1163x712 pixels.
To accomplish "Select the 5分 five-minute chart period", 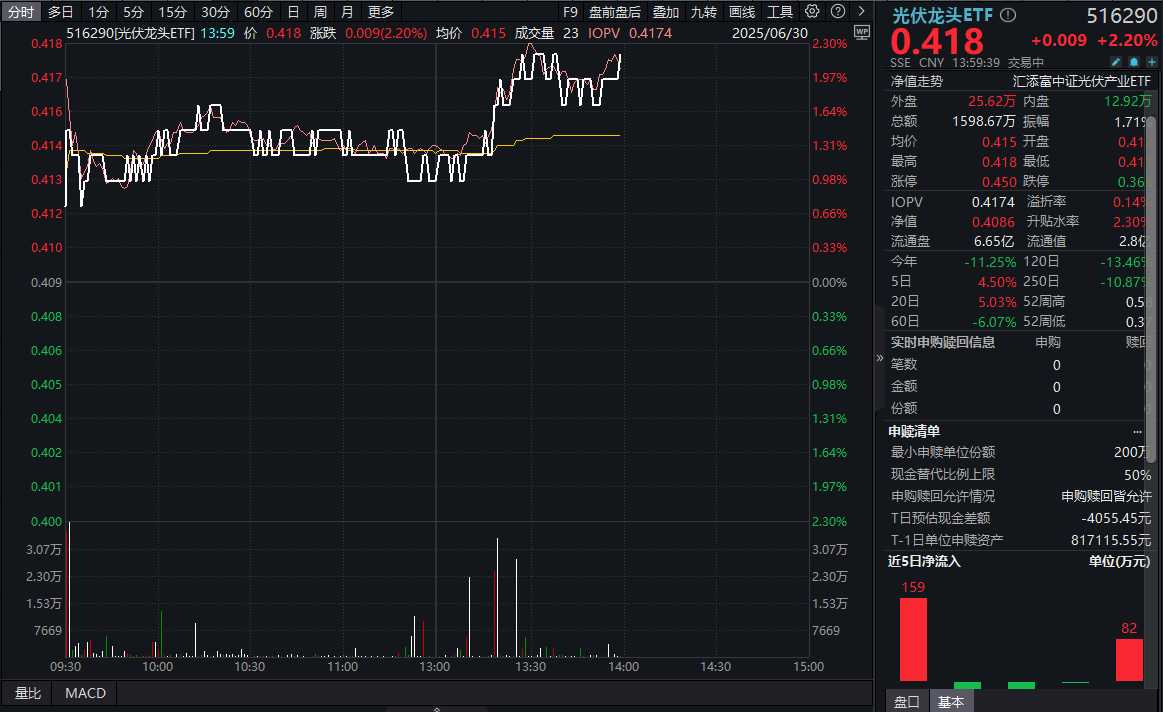I will pos(134,11).
